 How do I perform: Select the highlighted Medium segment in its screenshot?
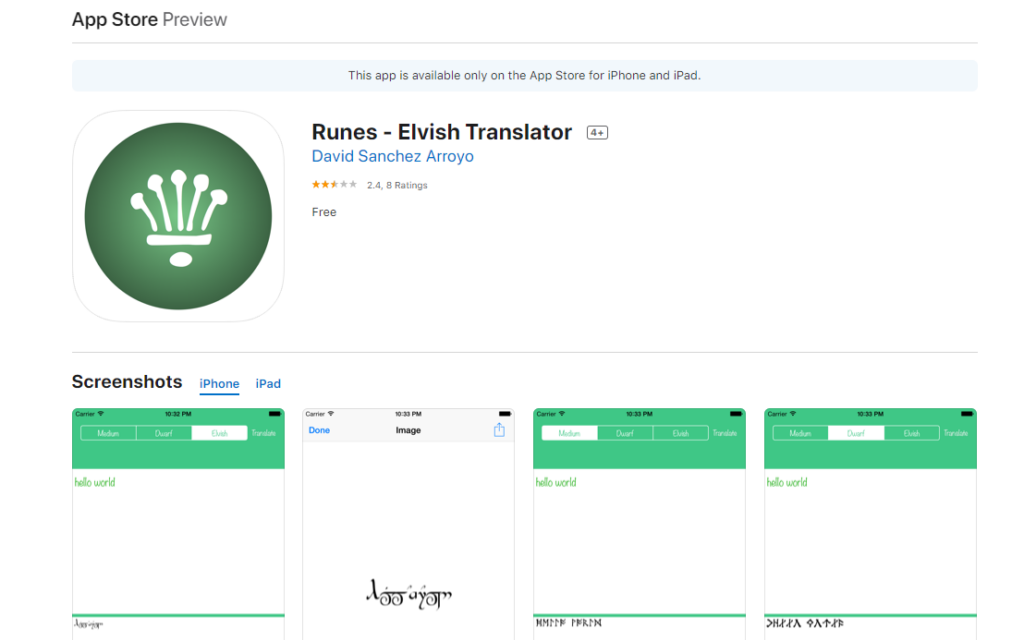pos(569,433)
